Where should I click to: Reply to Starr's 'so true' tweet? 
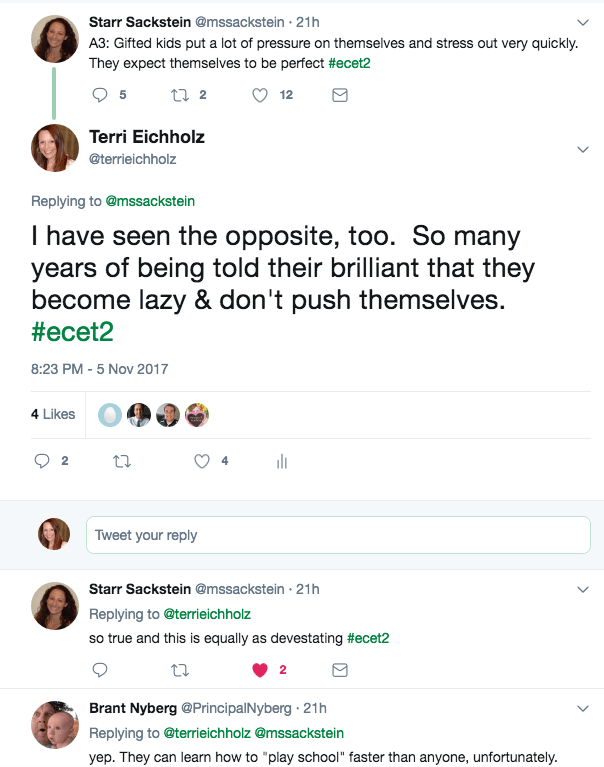tap(99, 669)
